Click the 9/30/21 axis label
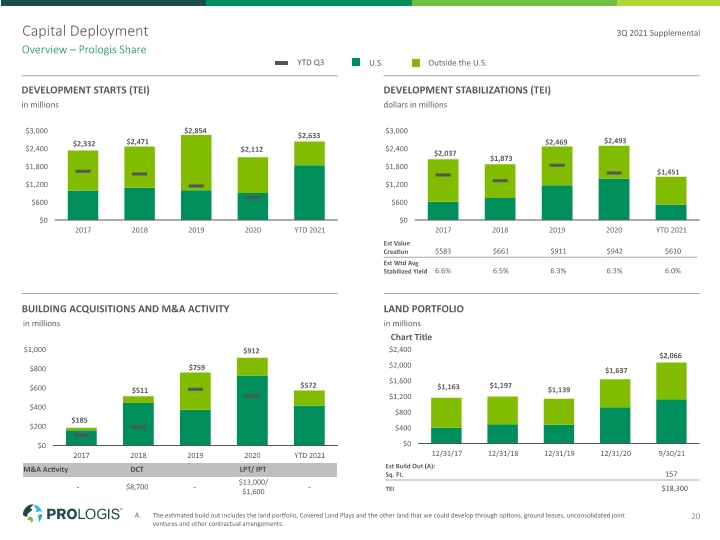Viewport: 720px width, 540px height. coord(671,453)
